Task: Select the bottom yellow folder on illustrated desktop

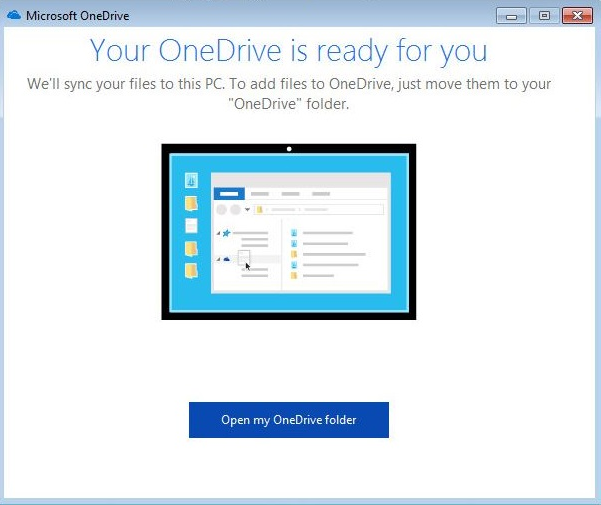Action: click(191, 270)
